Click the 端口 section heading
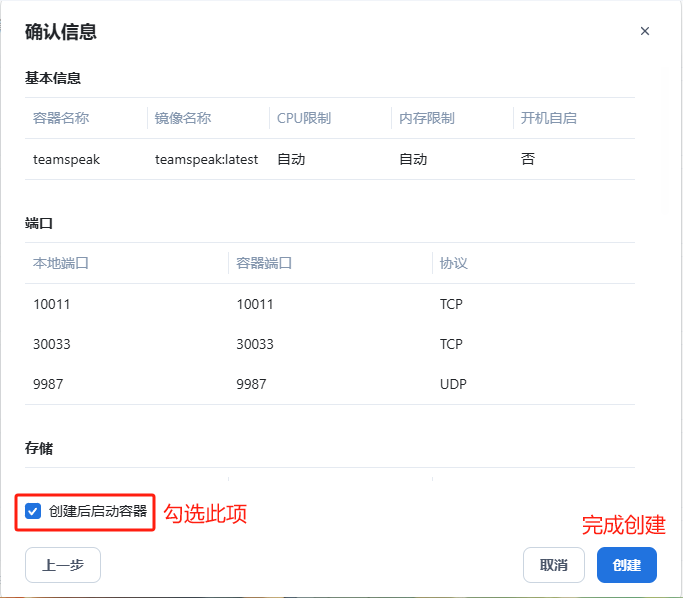Image resolution: width=683 pixels, height=598 pixels. [39, 223]
